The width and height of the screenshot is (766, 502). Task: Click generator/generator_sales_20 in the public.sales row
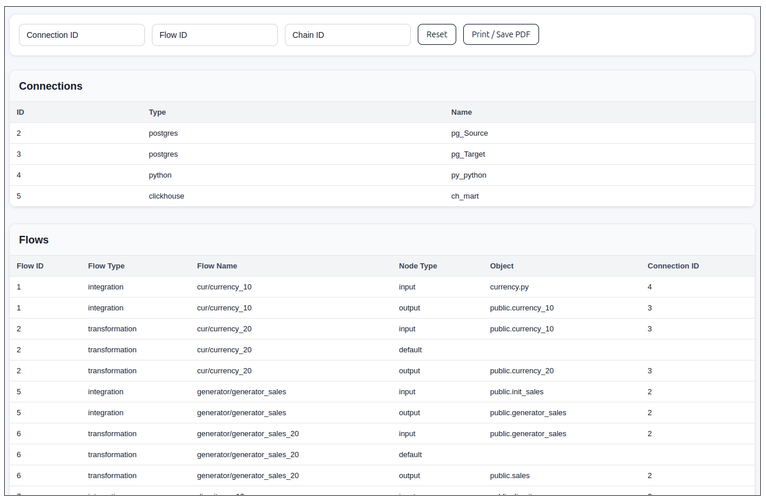point(248,476)
